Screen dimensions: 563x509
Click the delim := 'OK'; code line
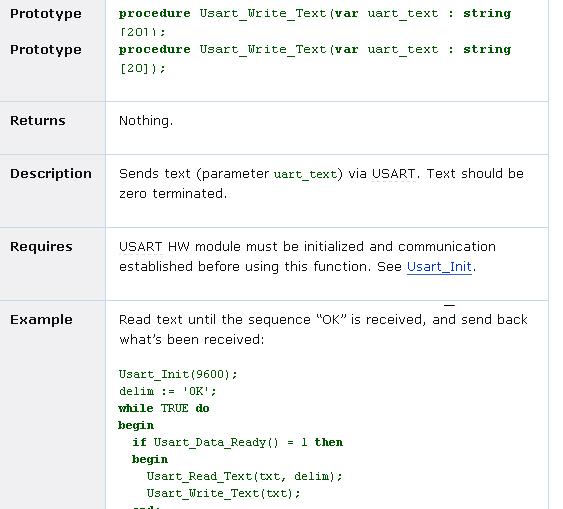coord(168,391)
